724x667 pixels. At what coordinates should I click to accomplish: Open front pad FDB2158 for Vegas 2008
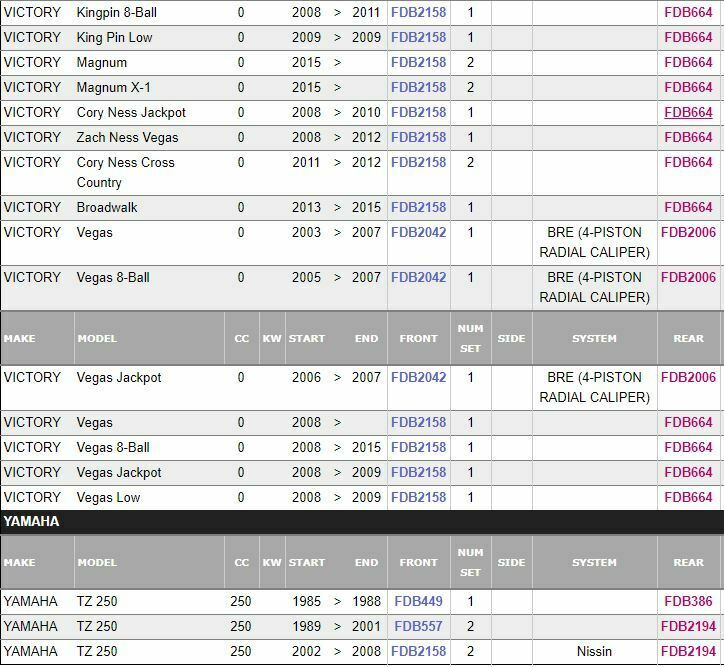418,422
